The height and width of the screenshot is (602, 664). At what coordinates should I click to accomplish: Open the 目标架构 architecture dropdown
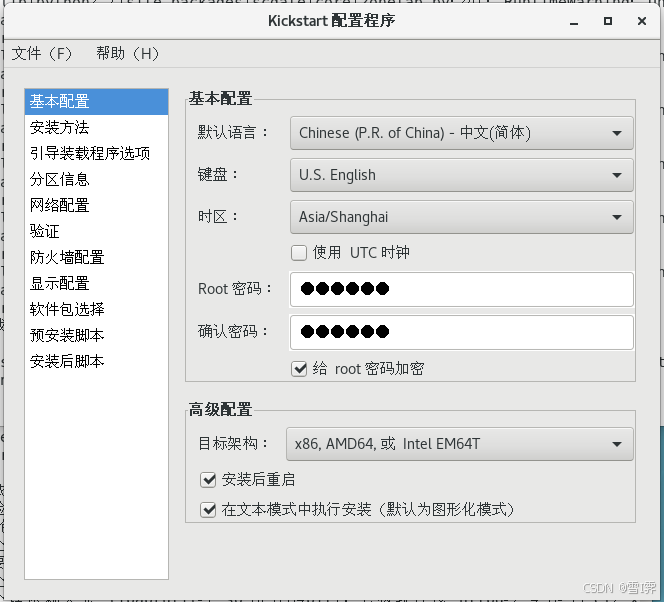460,444
